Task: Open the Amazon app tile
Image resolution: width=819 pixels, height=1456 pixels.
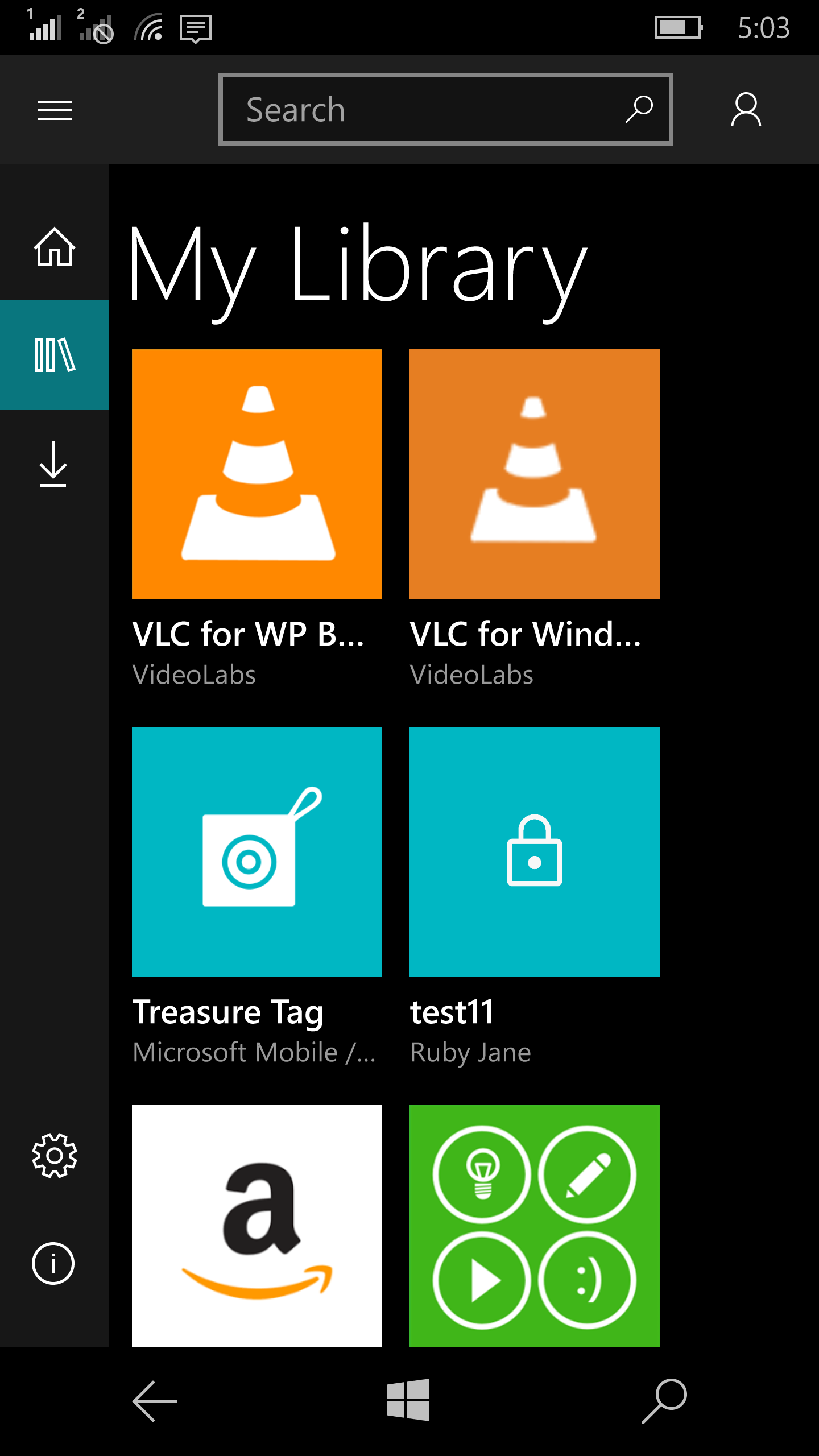Action: click(257, 1226)
